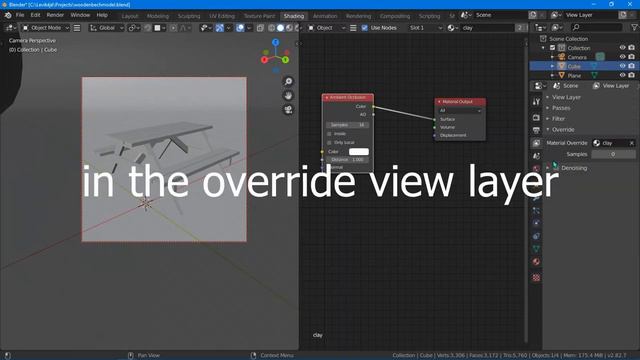The height and width of the screenshot is (360, 640).
Task: Open the Window menu
Action: click(x=80, y=15)
